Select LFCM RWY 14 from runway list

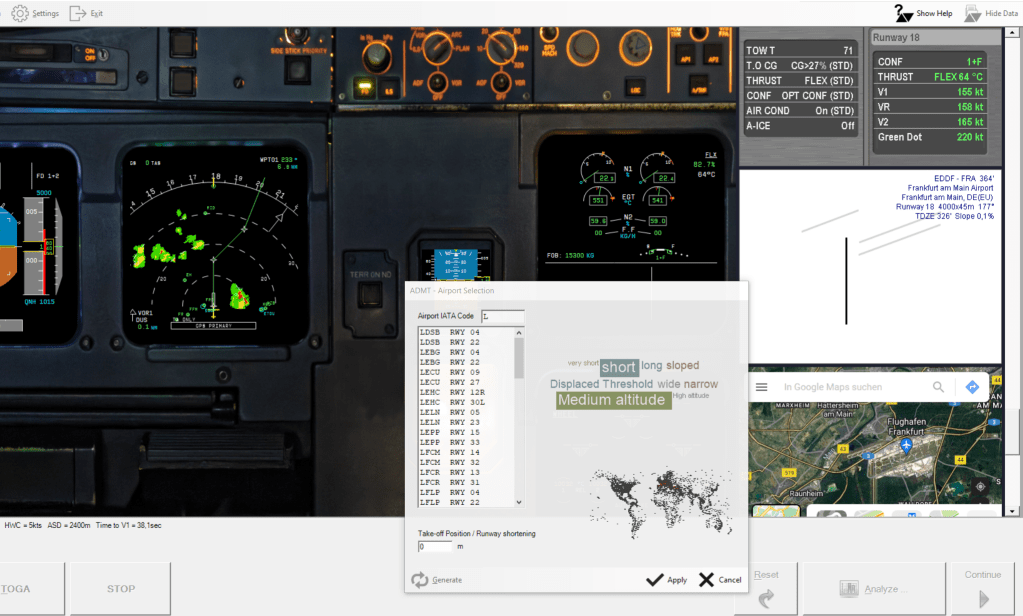click(450, 452)
